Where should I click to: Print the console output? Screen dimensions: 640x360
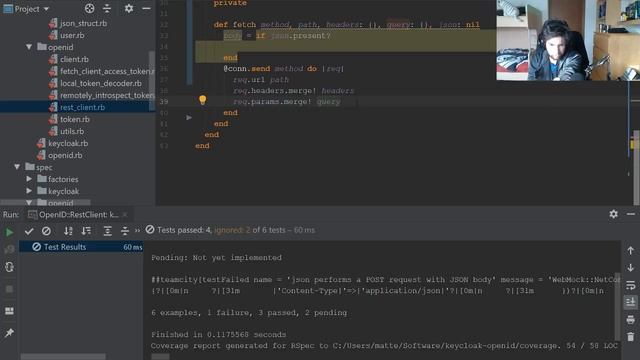630,320
